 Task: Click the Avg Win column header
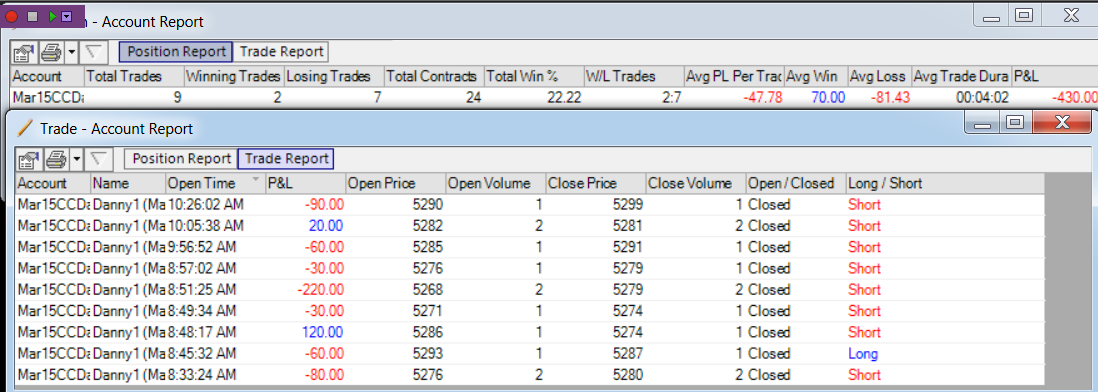(x=815, y=76)
